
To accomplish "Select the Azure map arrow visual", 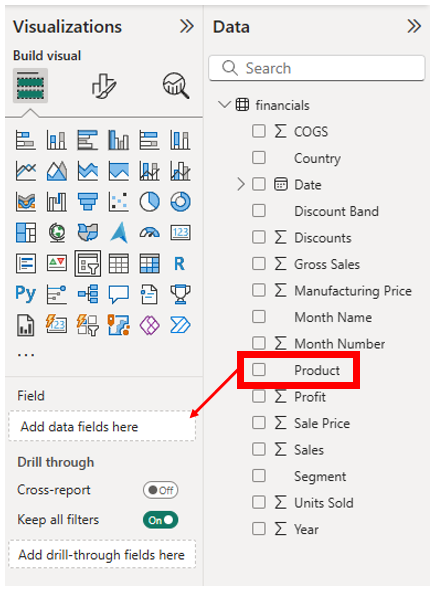I will (x=119, y=232).
